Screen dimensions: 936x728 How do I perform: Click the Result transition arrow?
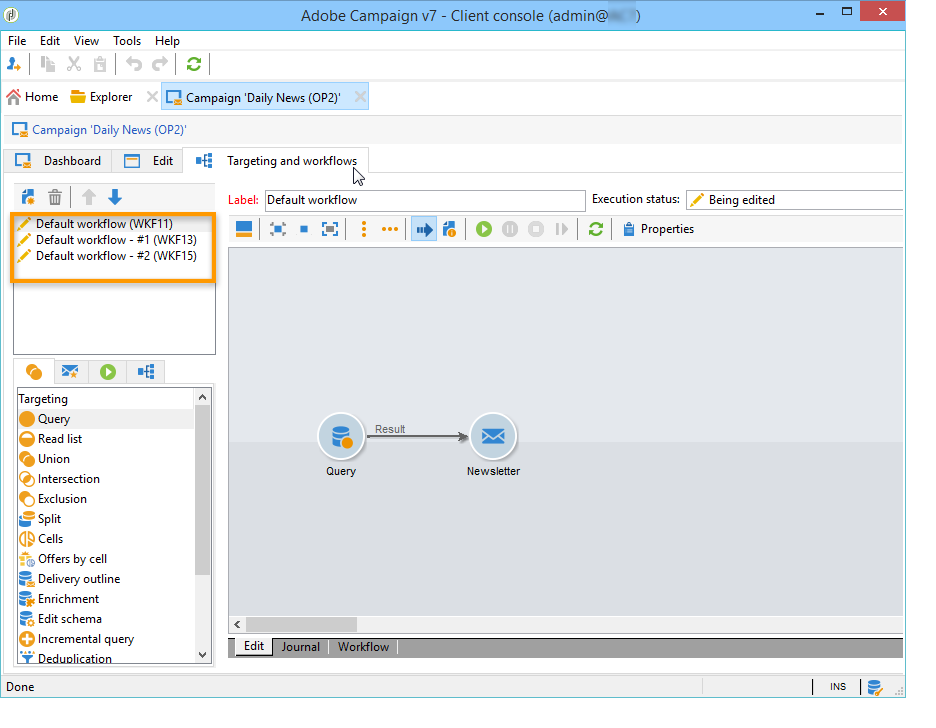tap(417, 437)
